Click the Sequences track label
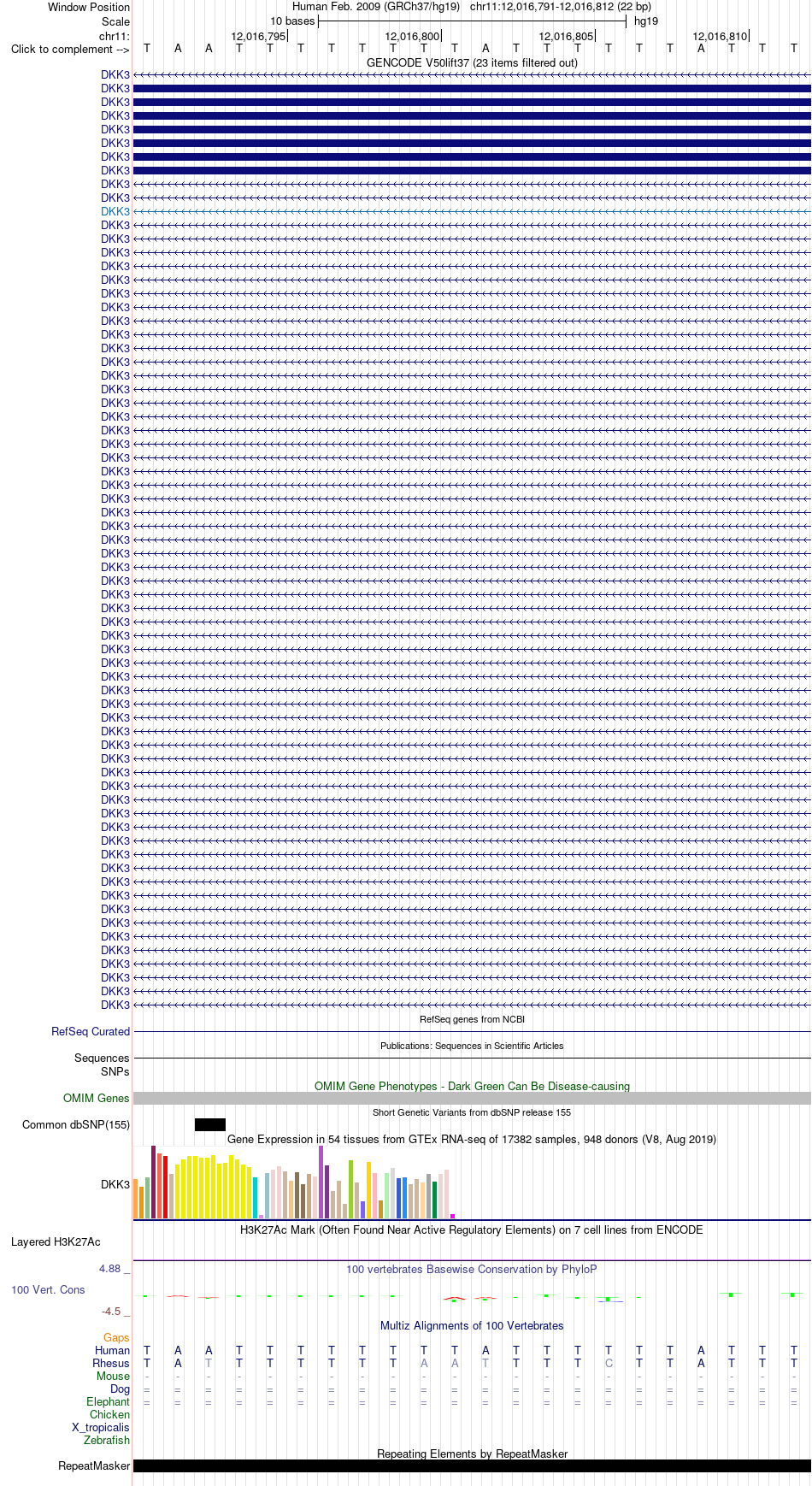 102,1058
